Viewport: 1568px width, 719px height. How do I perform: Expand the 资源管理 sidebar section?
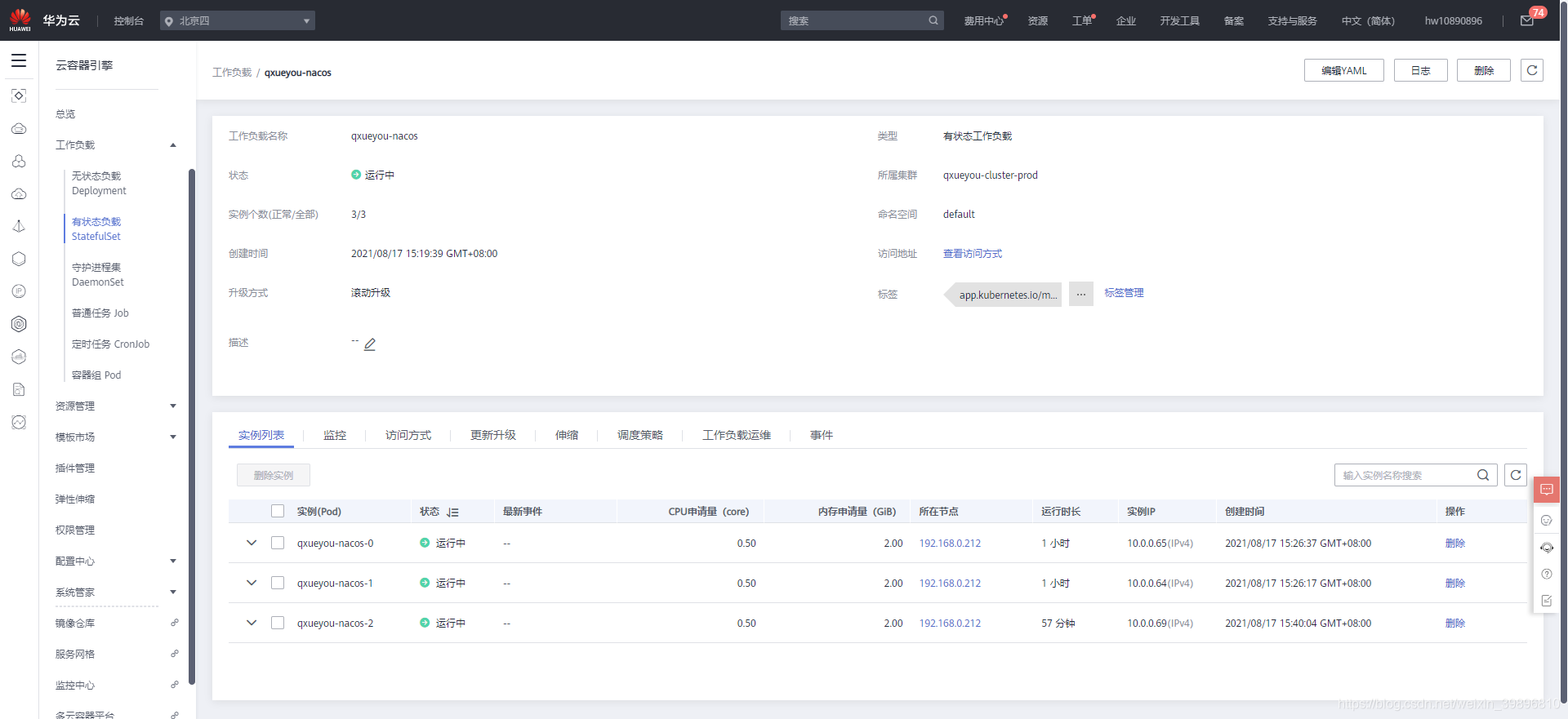click(x=173, y=406)
